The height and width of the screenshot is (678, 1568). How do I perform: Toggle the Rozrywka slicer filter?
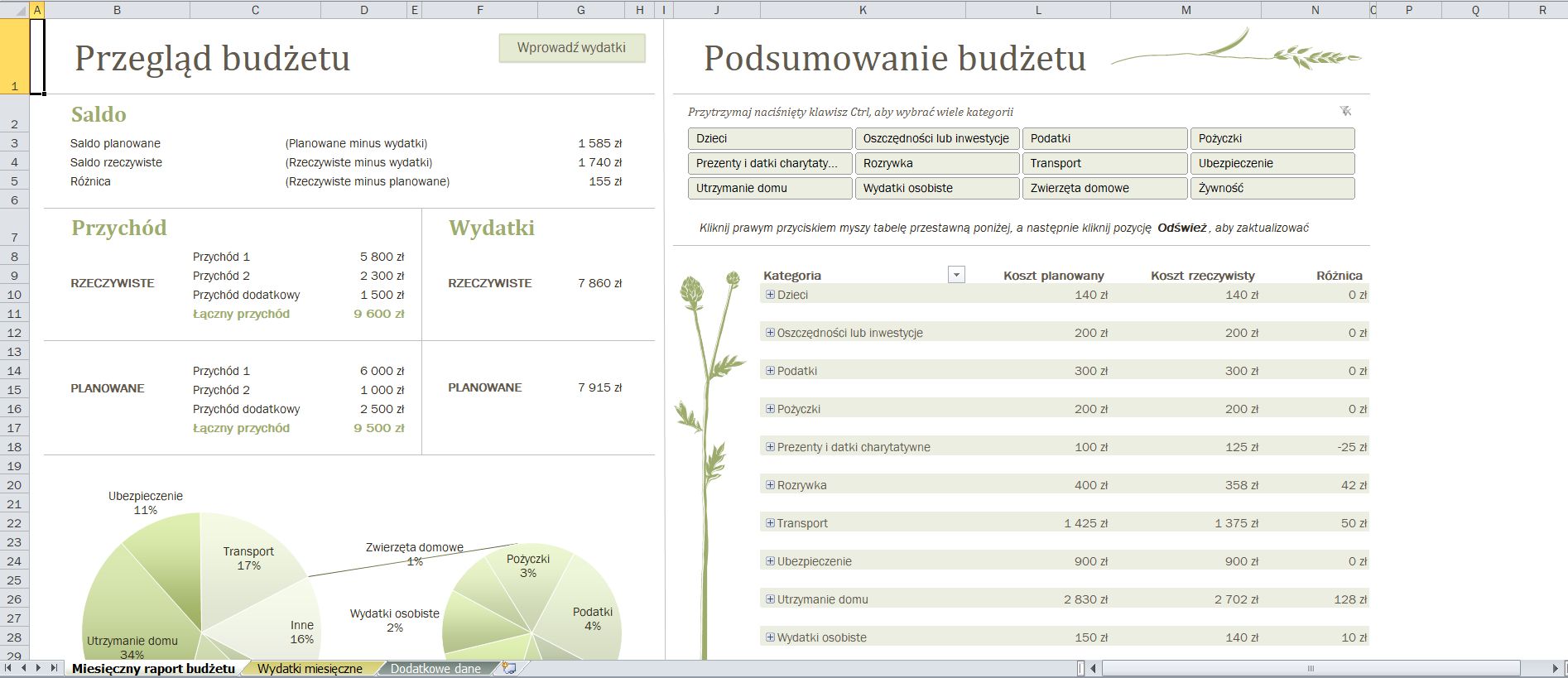(937, 163)
